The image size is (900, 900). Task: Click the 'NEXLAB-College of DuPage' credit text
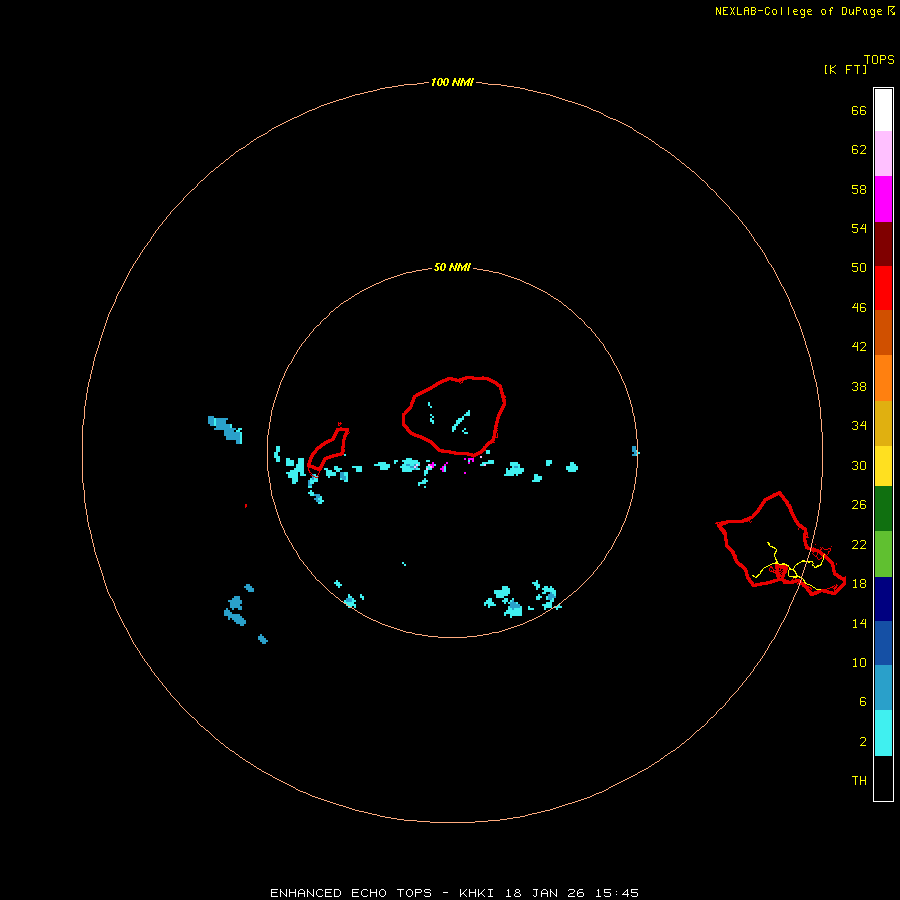pyautogui.click(x=800, y=11)
